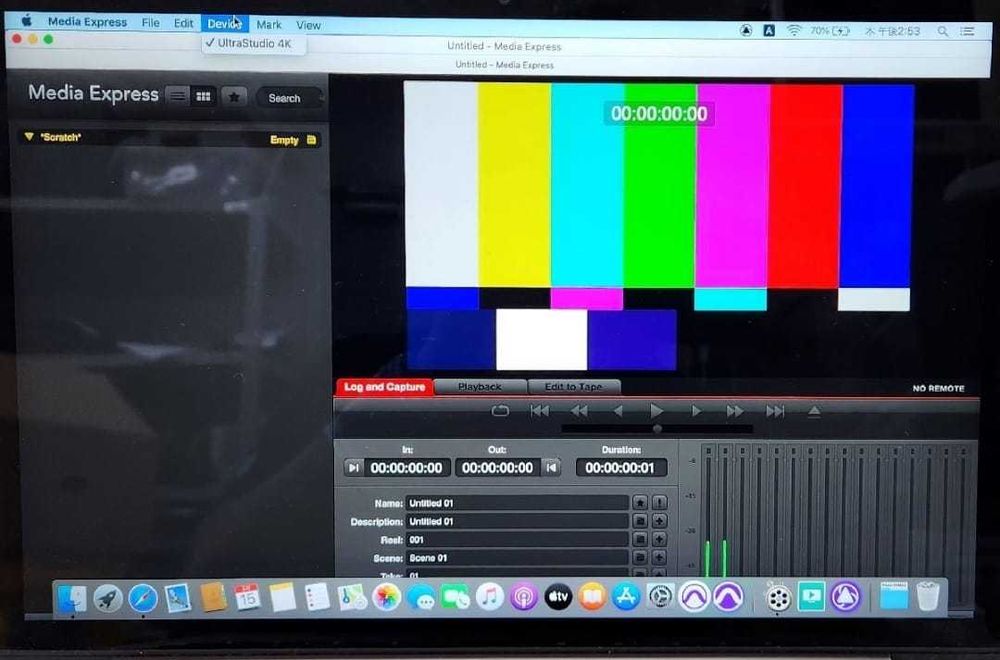This screenshot has width=1000, height=660.
Task: Open the Apple menu
Action: [27, 20]
